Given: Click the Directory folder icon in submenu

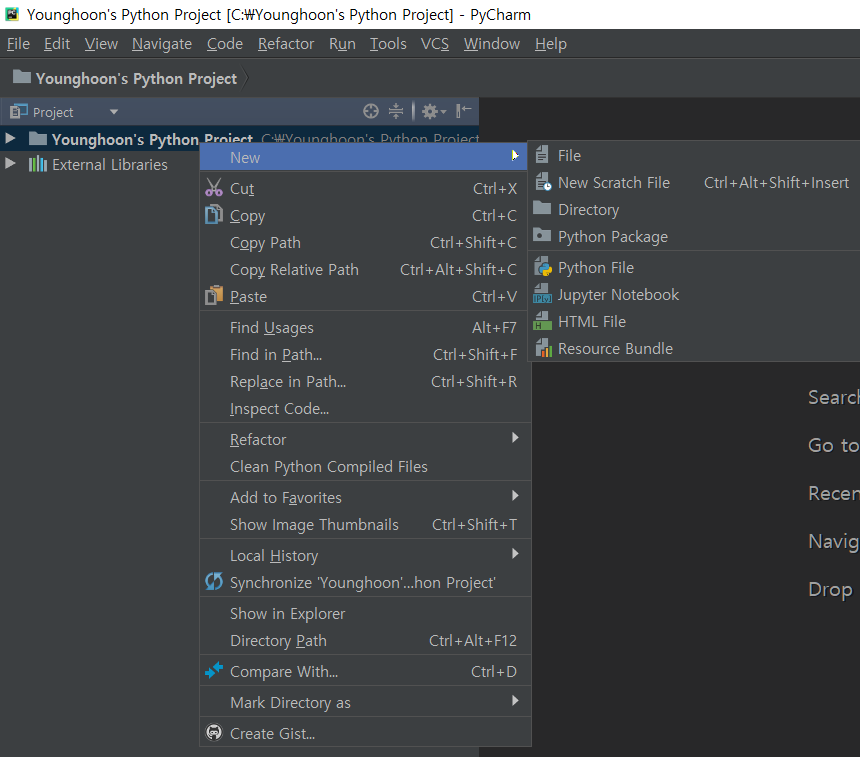Looking at the screenshot, I should (x=542, y=208).
